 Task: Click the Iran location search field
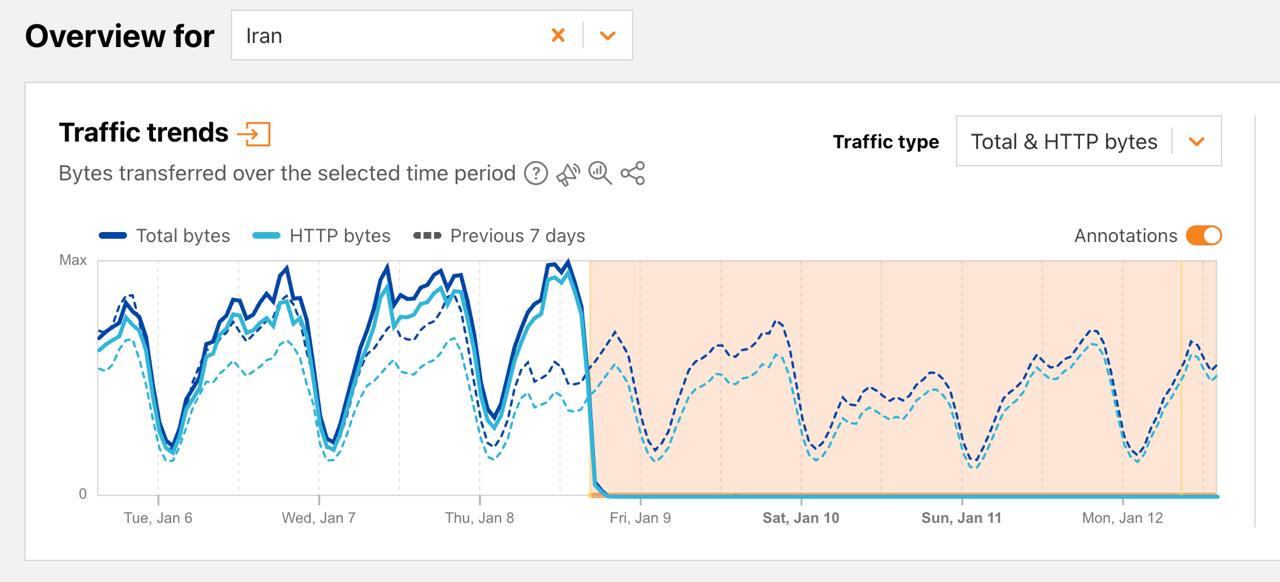tap(390, 36)
